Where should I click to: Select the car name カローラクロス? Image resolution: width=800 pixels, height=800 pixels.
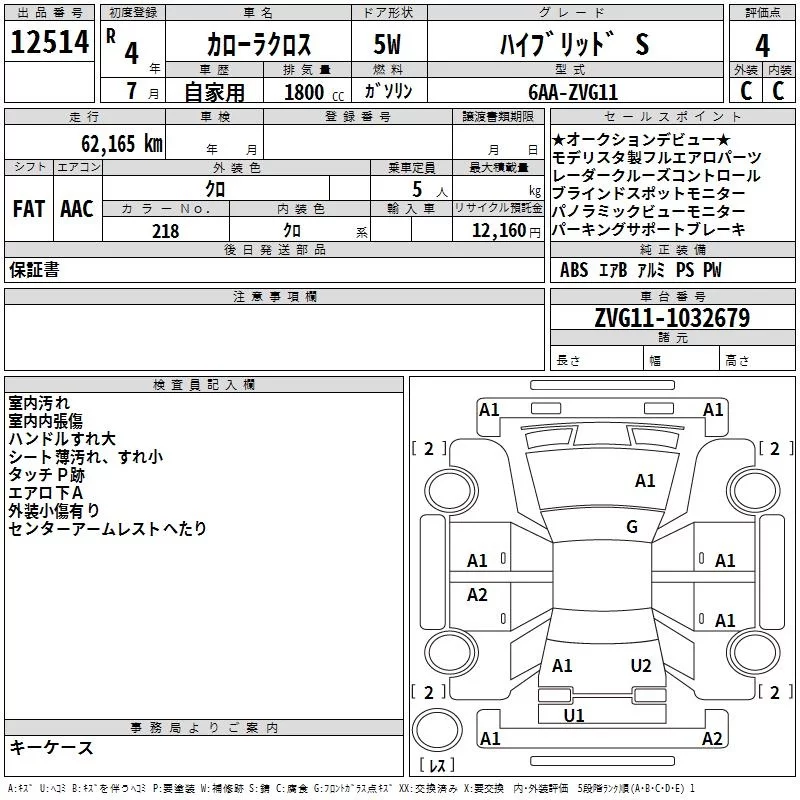(x=259, y=44)
